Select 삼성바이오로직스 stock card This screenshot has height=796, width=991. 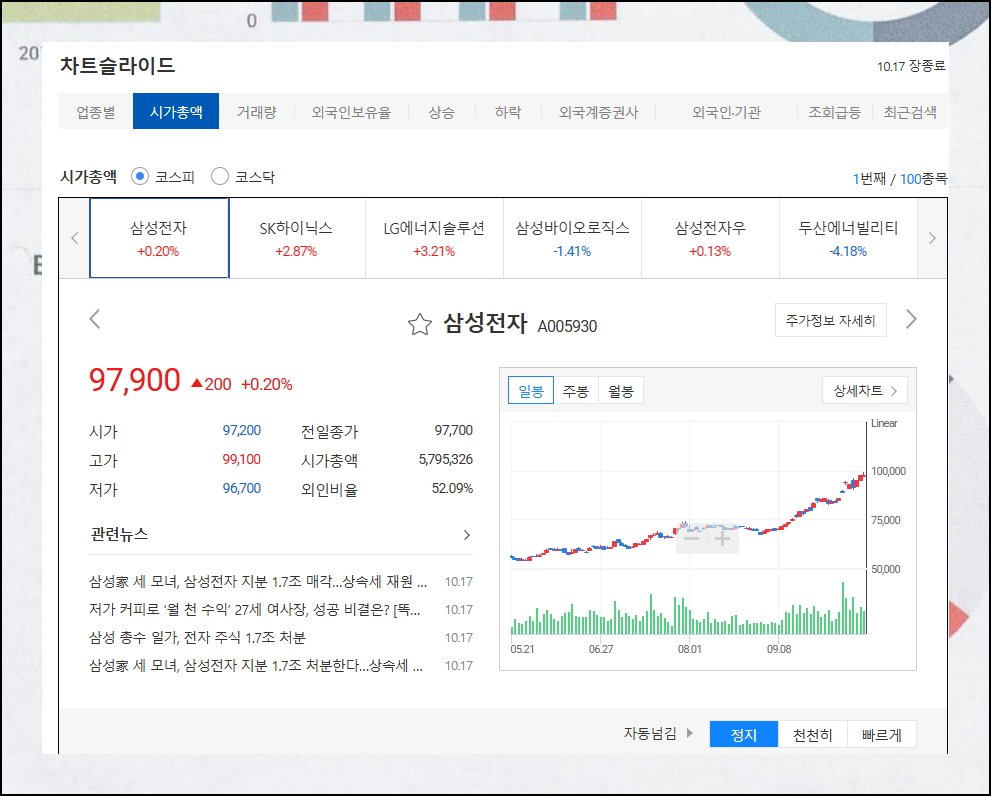coord(572,238)
